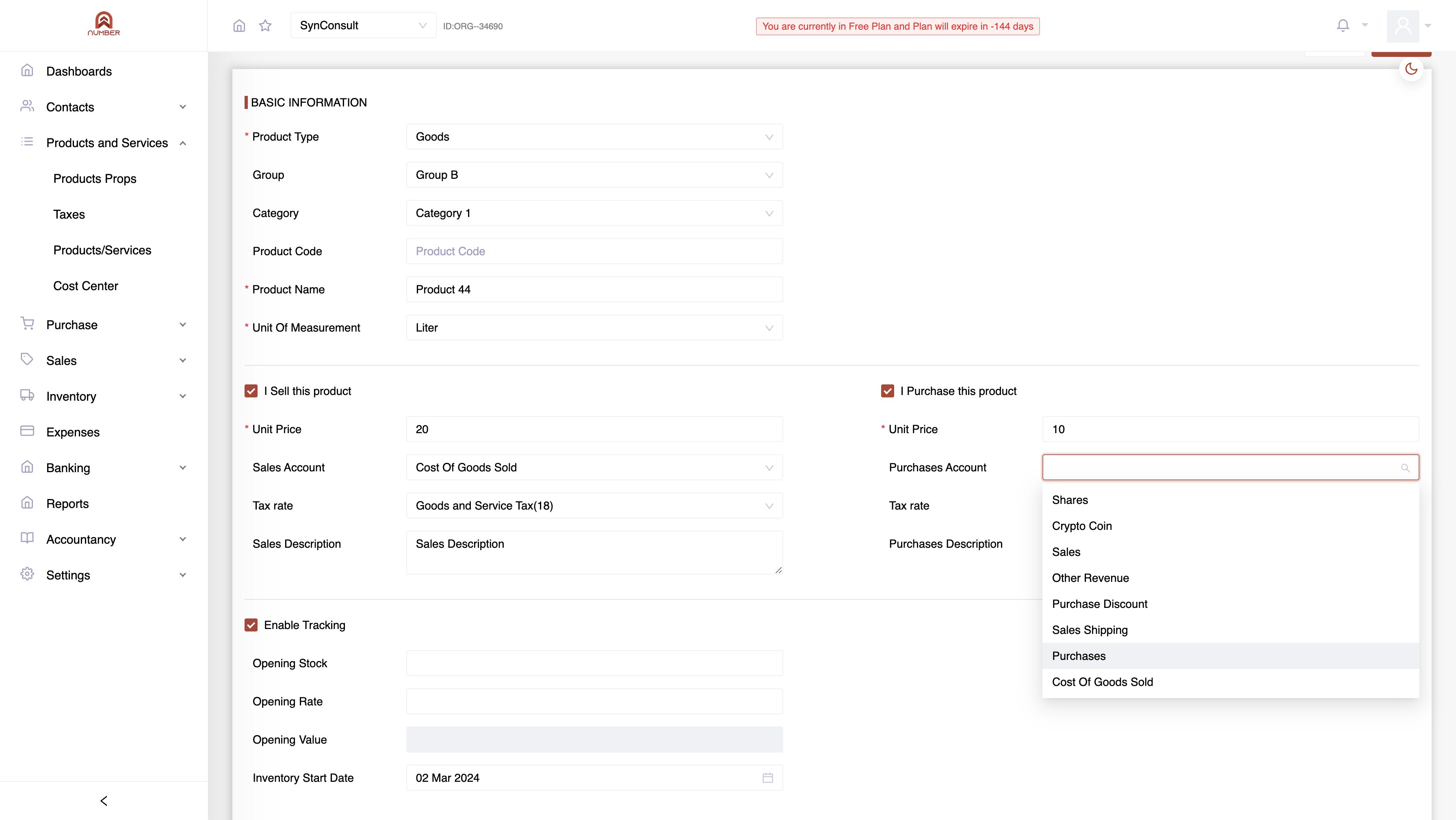Open the Product Type dropdown

pyautogui.click(x=594, y=137)
